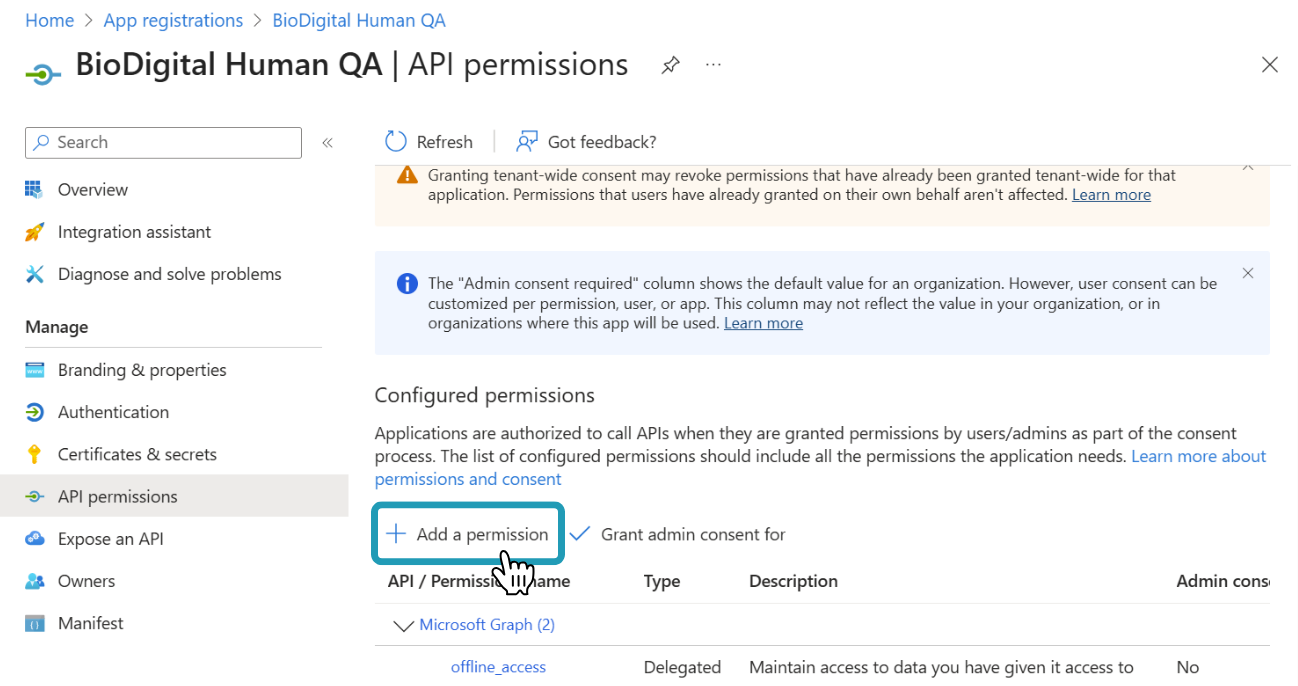Open offline_access permission link

tap(498, 667)
